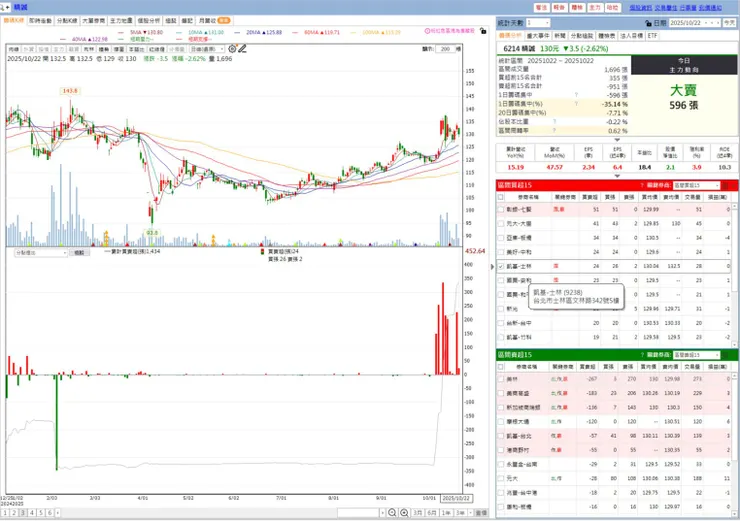Open the 關鍵券商 dropdown in sell header

[x=697, y=354]
